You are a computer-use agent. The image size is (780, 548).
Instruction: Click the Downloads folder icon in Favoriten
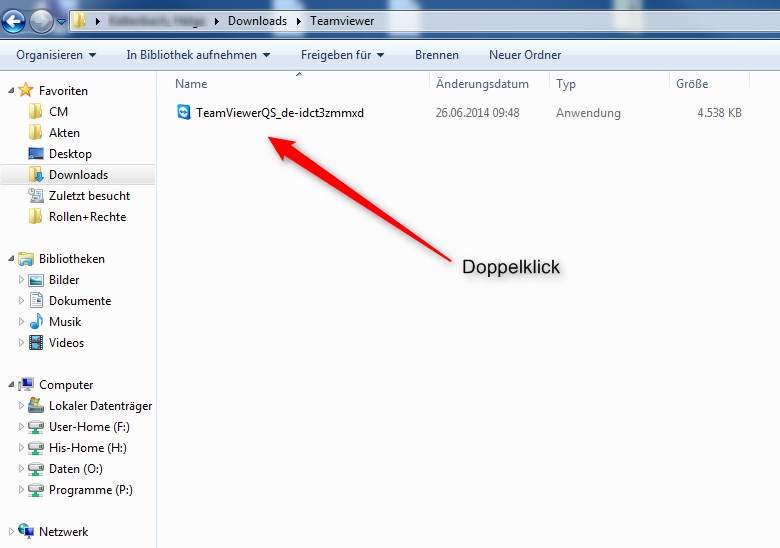point(36,175)
